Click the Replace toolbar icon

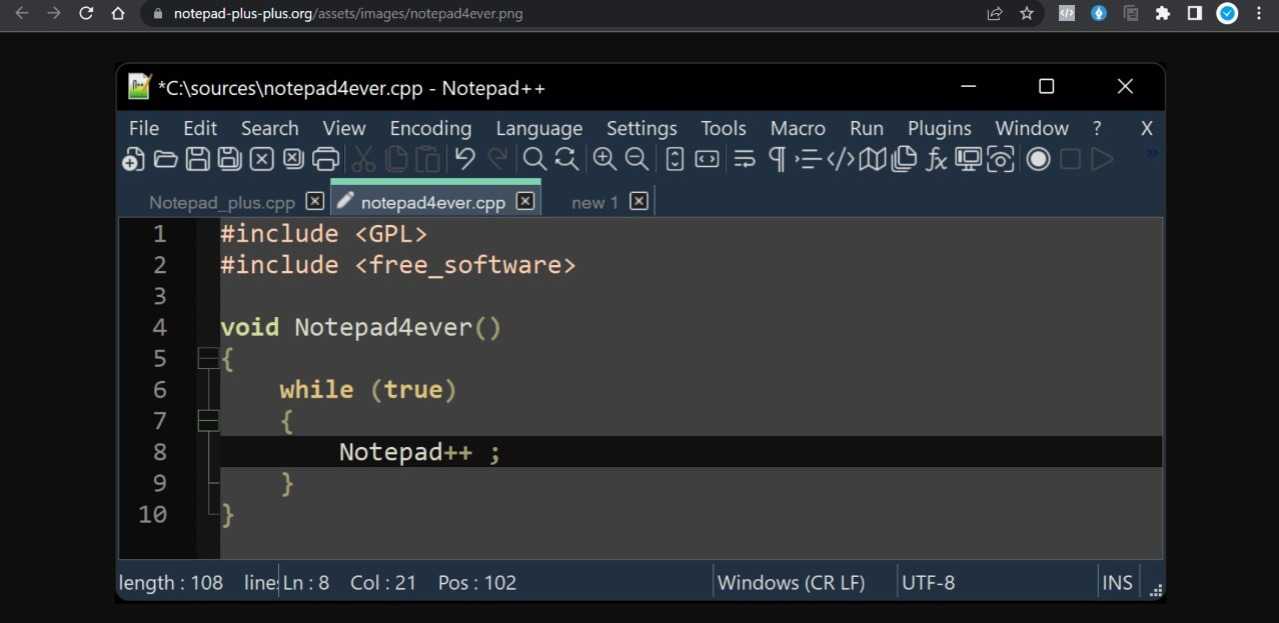[567, 159]
